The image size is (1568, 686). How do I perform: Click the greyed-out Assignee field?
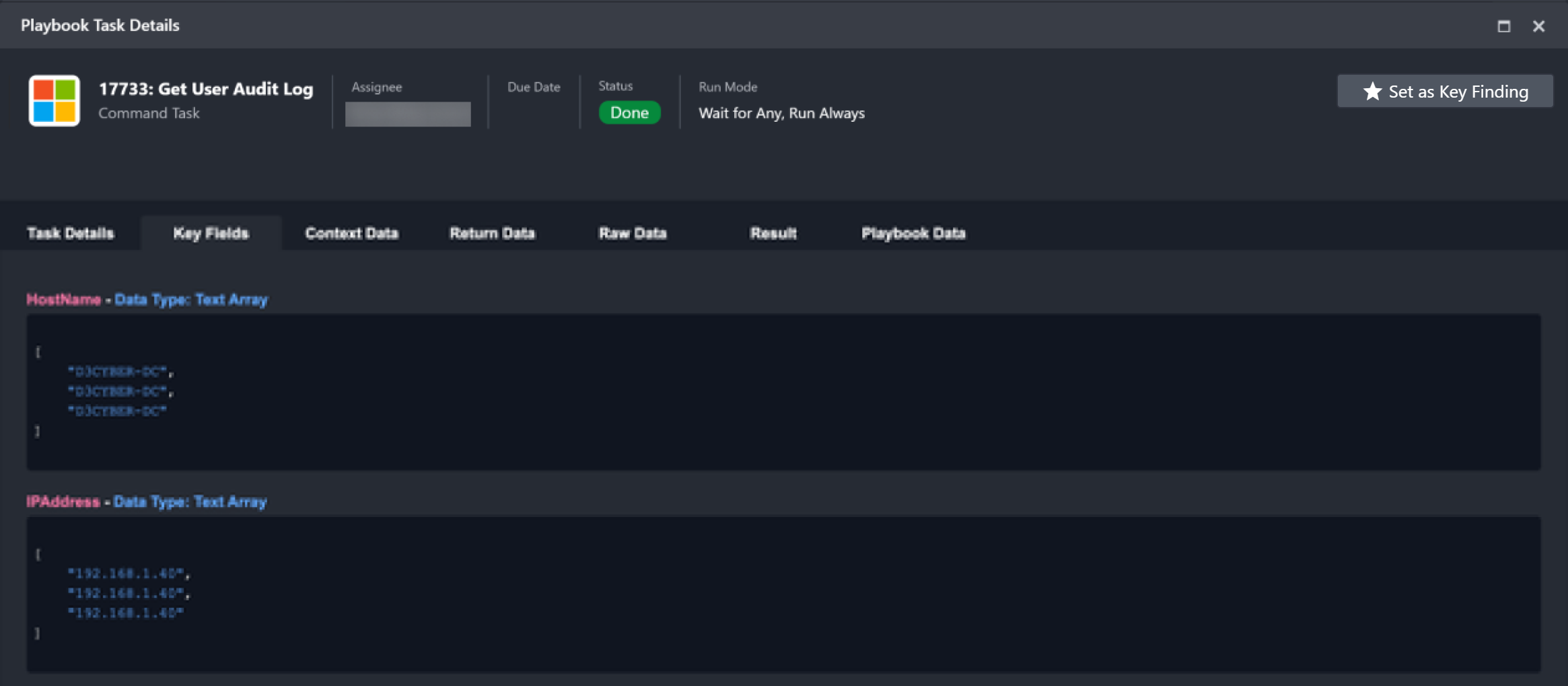[408, 114]
